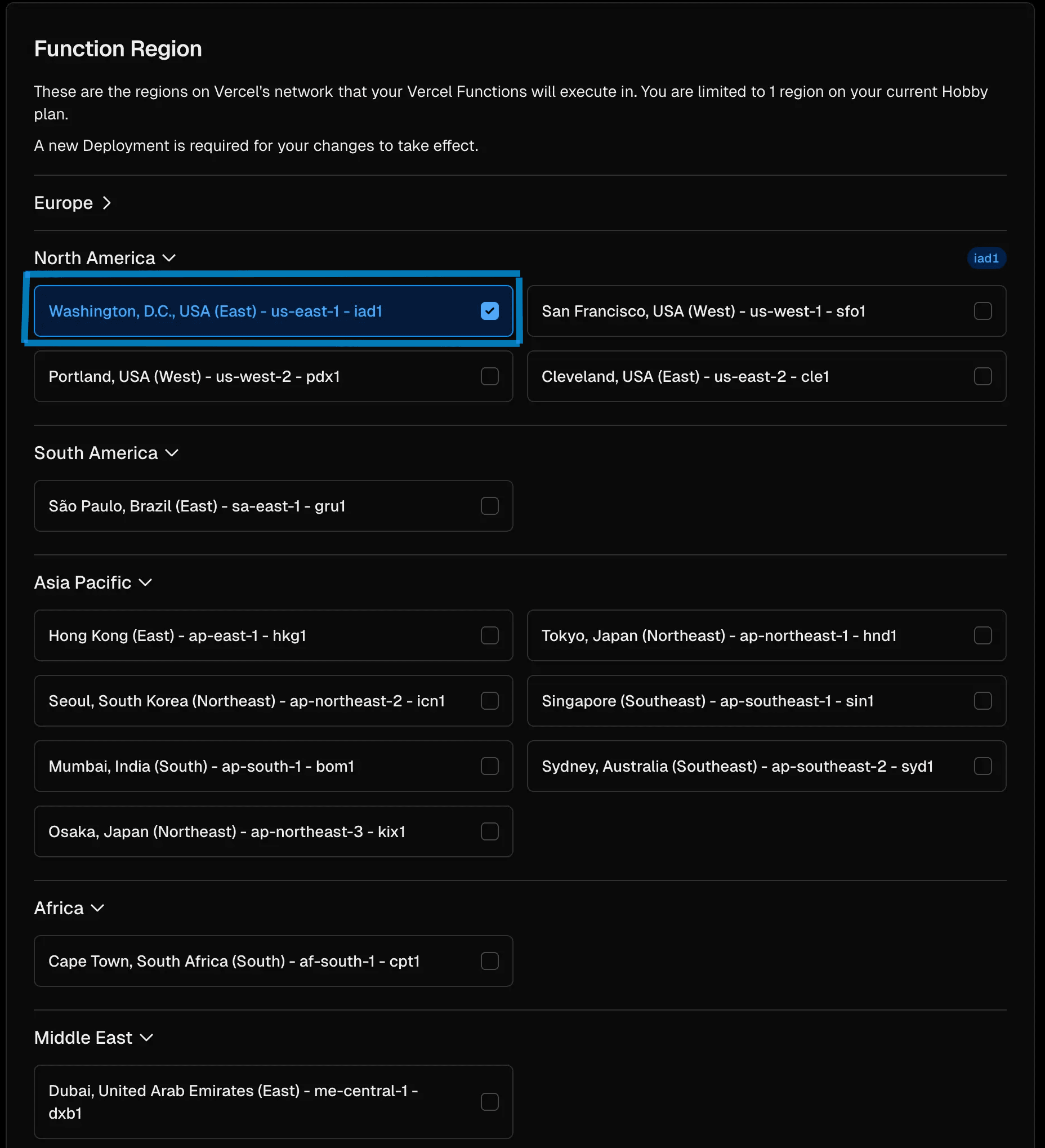Viewport: 1045px width, 1148px height.
Task: Check the San Francisco sfo1 checkbox
Action: 983,312
